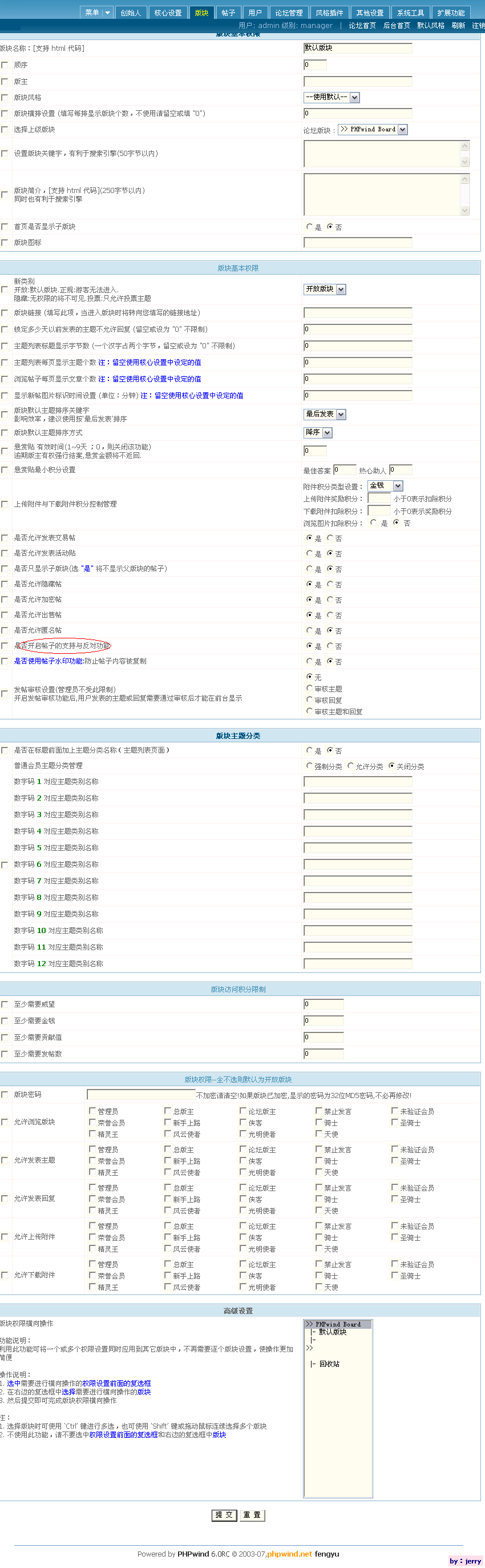Click the 版块链接 input field
485x1568 pixels.
click(x=358, y=312)
